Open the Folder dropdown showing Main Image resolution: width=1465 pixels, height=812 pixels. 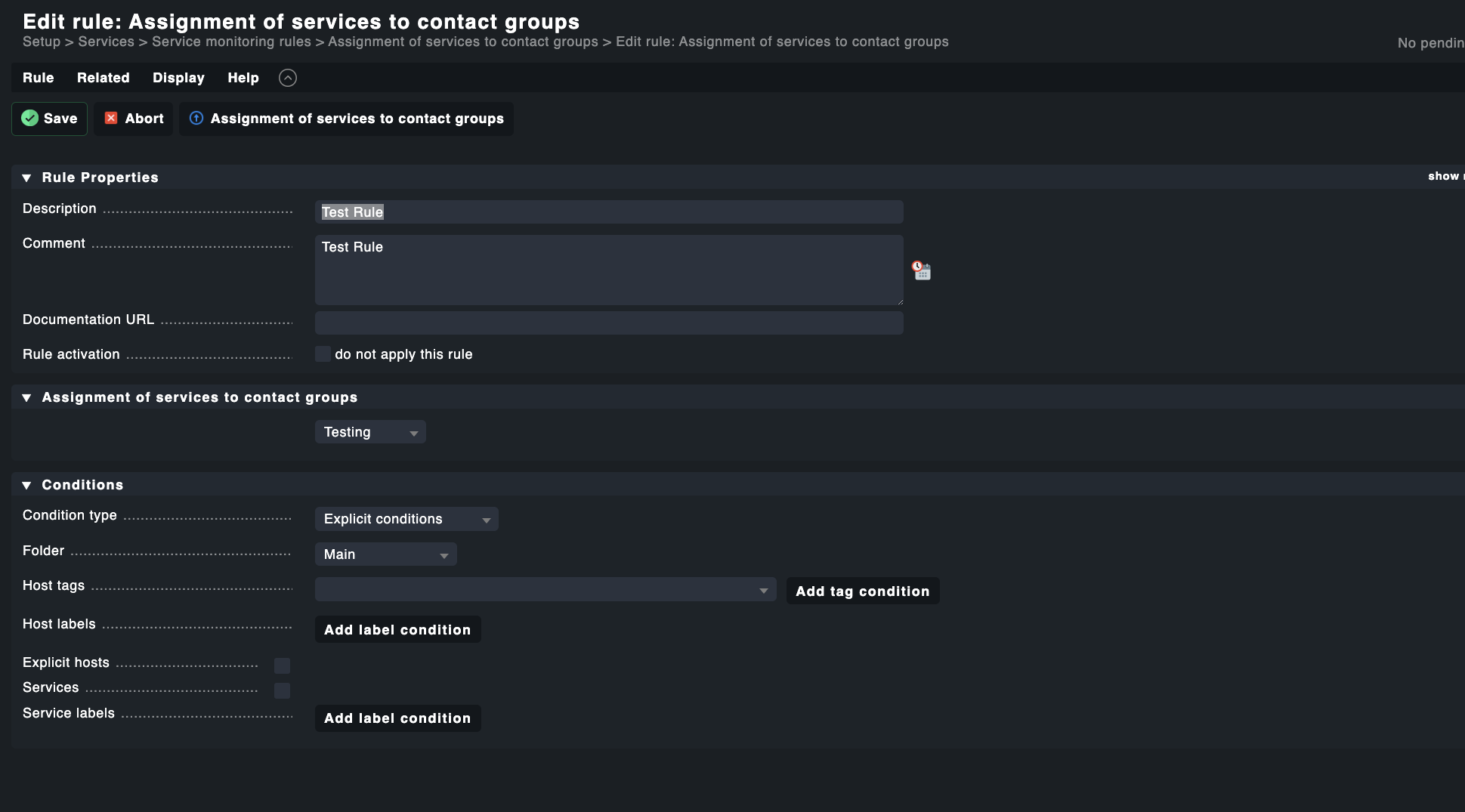click(x=385, y=554)
